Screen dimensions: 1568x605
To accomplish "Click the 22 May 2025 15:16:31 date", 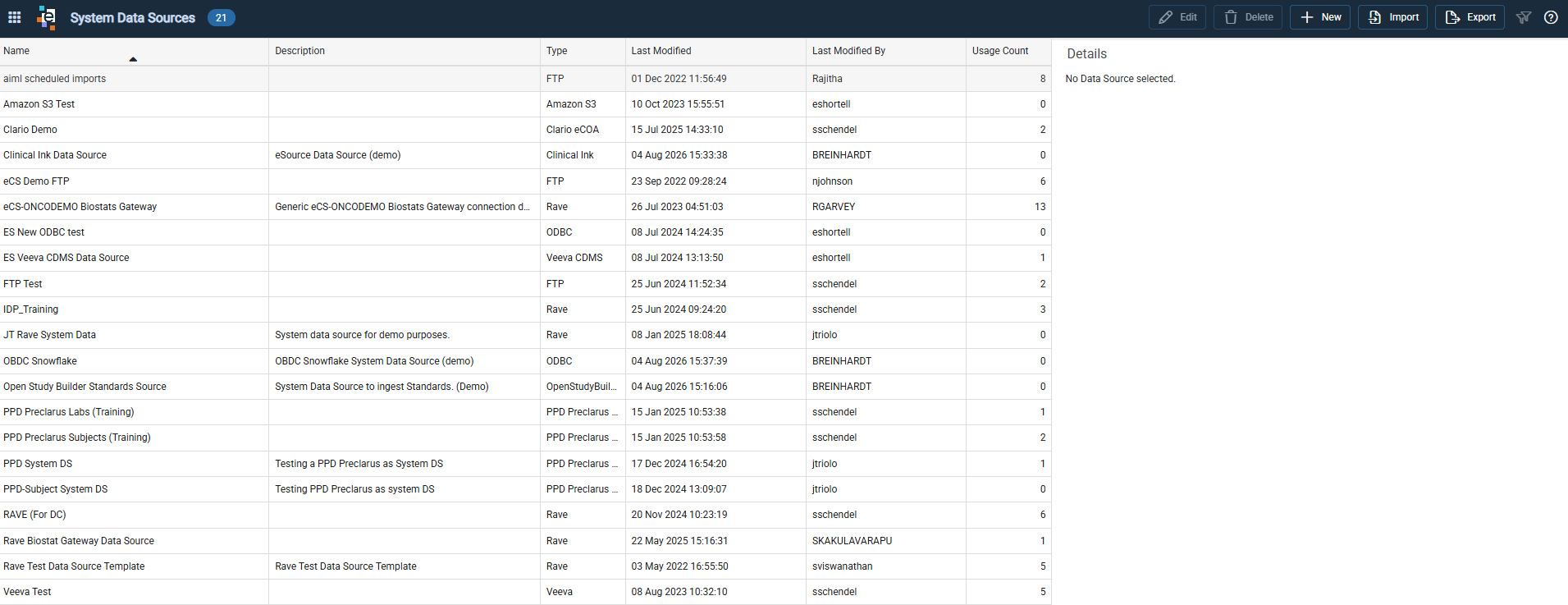I will 679,541.
